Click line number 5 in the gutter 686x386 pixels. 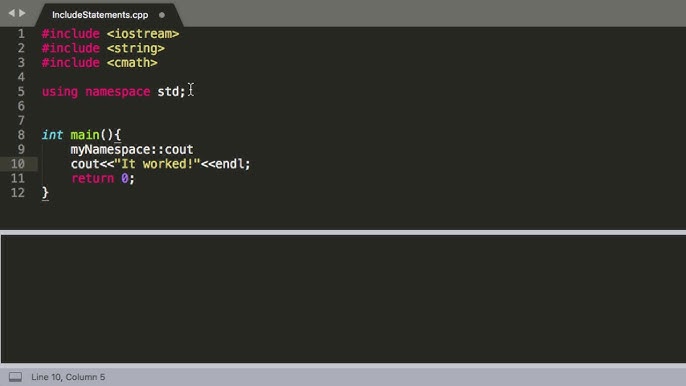tap(21, 91)
